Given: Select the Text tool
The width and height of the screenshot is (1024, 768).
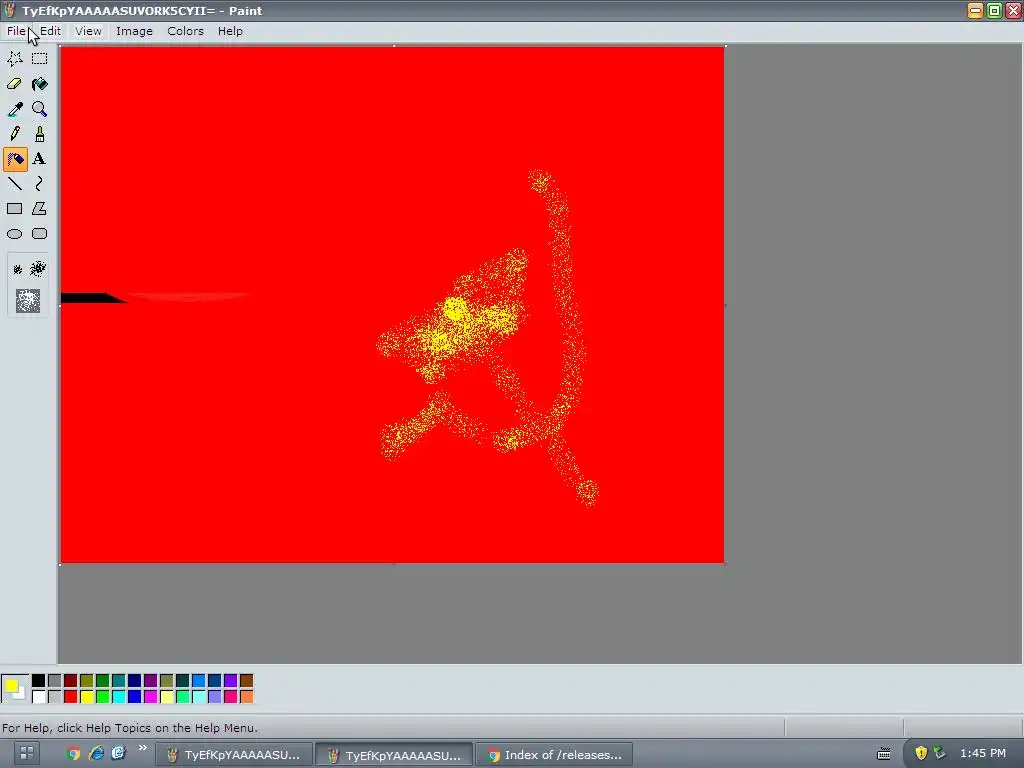Looking at the screenshot, I should click(x=40, y=159).
